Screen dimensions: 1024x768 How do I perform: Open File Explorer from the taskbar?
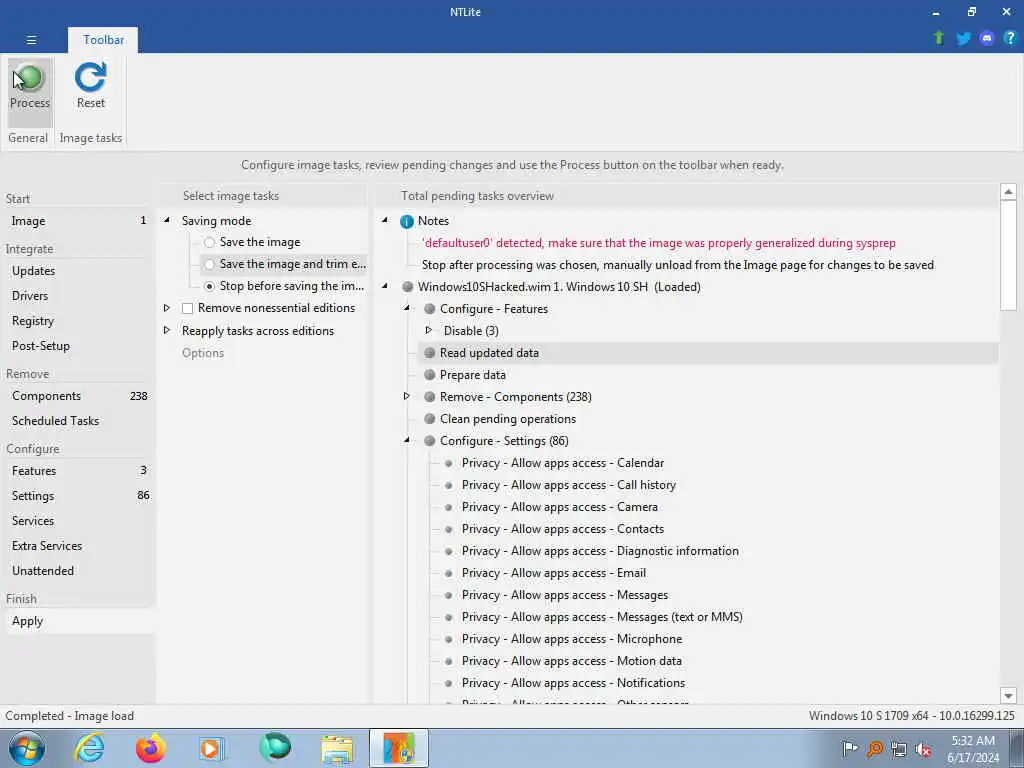[337, 748]
